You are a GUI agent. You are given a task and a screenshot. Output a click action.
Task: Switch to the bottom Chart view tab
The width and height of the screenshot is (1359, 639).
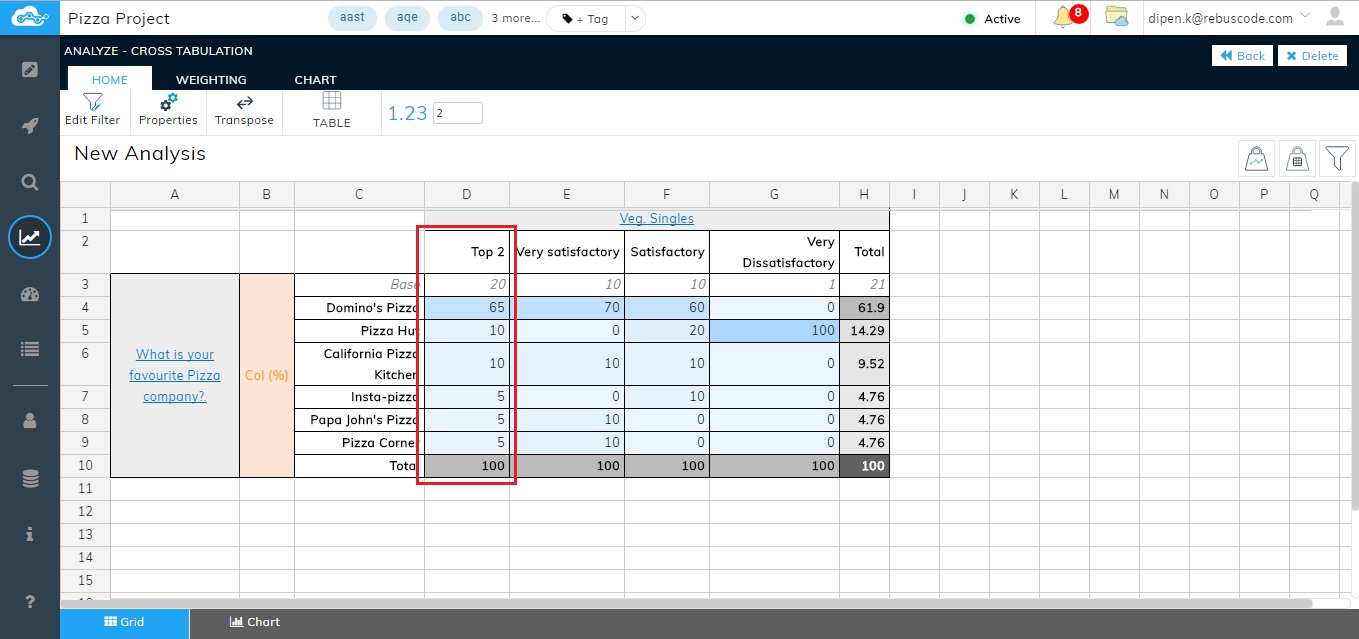(254, 622)
